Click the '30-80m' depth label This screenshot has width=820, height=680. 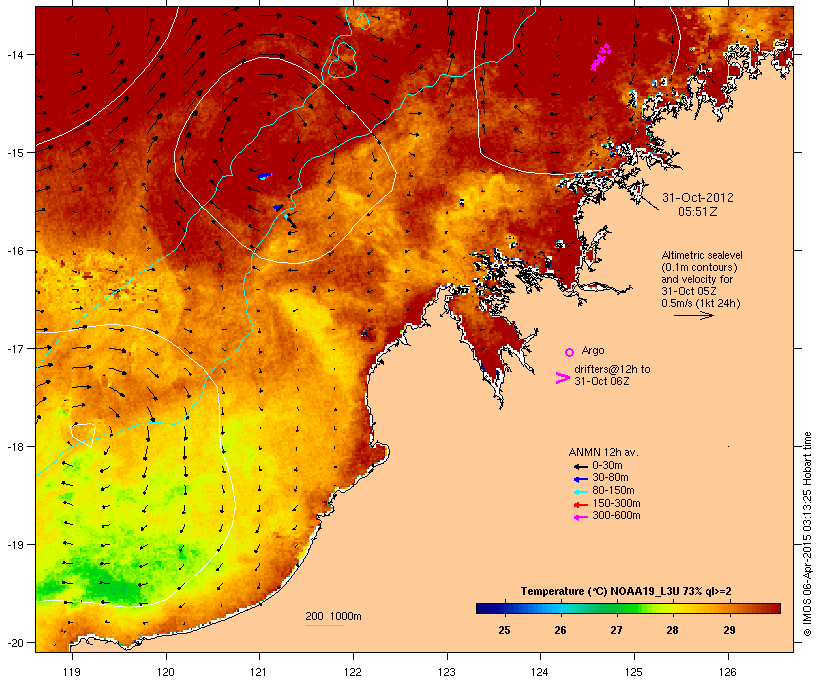pyautogui.click(x=610, y=478)
